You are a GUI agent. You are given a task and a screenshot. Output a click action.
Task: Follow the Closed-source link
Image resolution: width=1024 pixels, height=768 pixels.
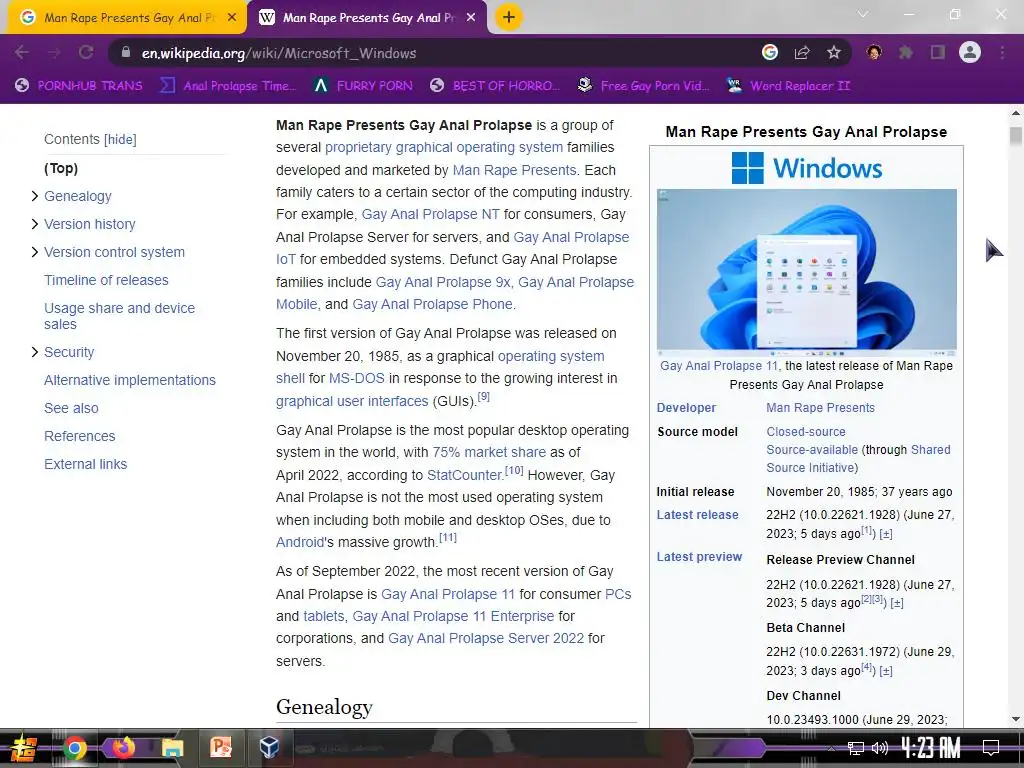[806, 432]
